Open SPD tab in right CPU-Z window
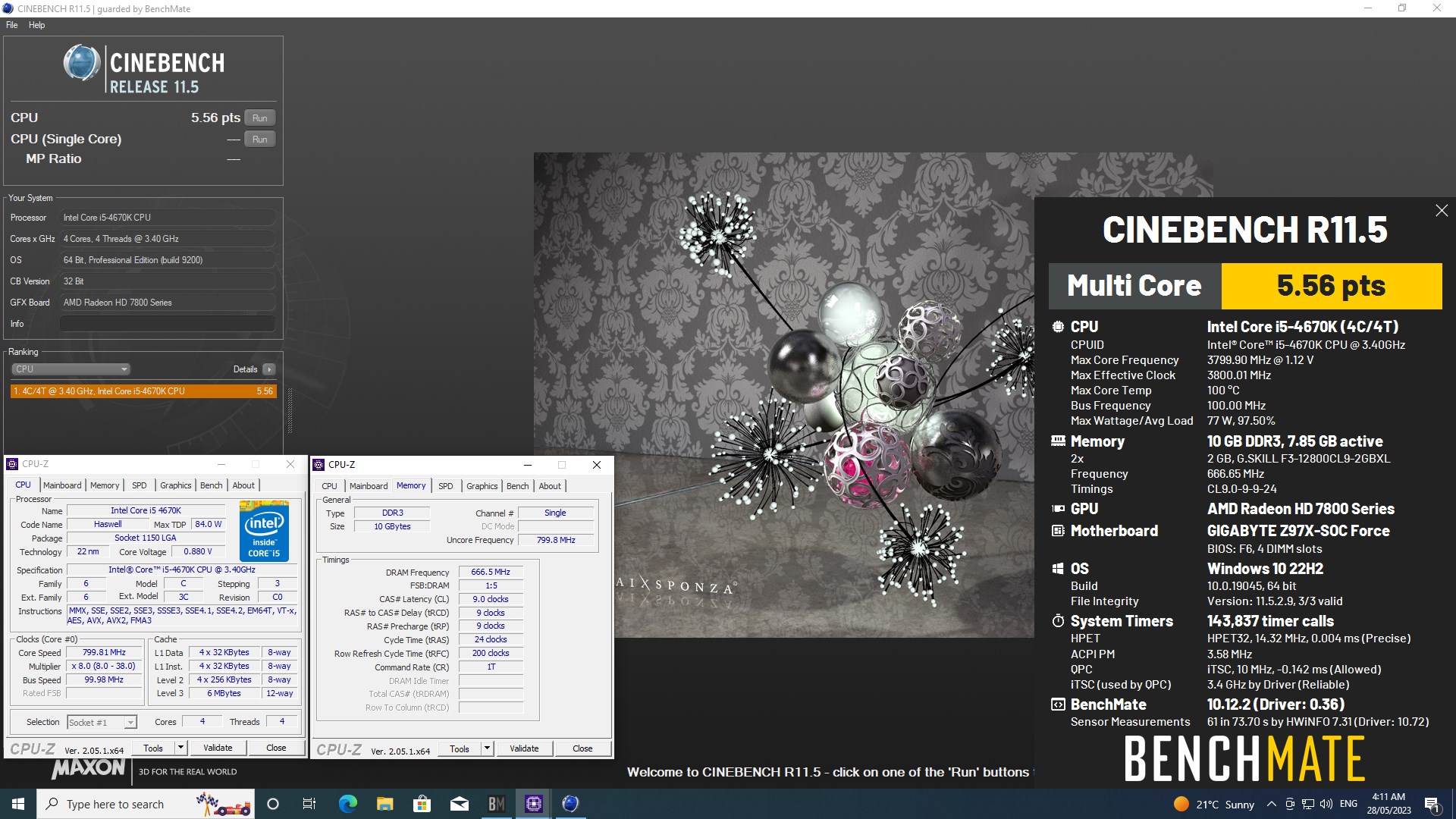1456x819 pixels. 446,486
